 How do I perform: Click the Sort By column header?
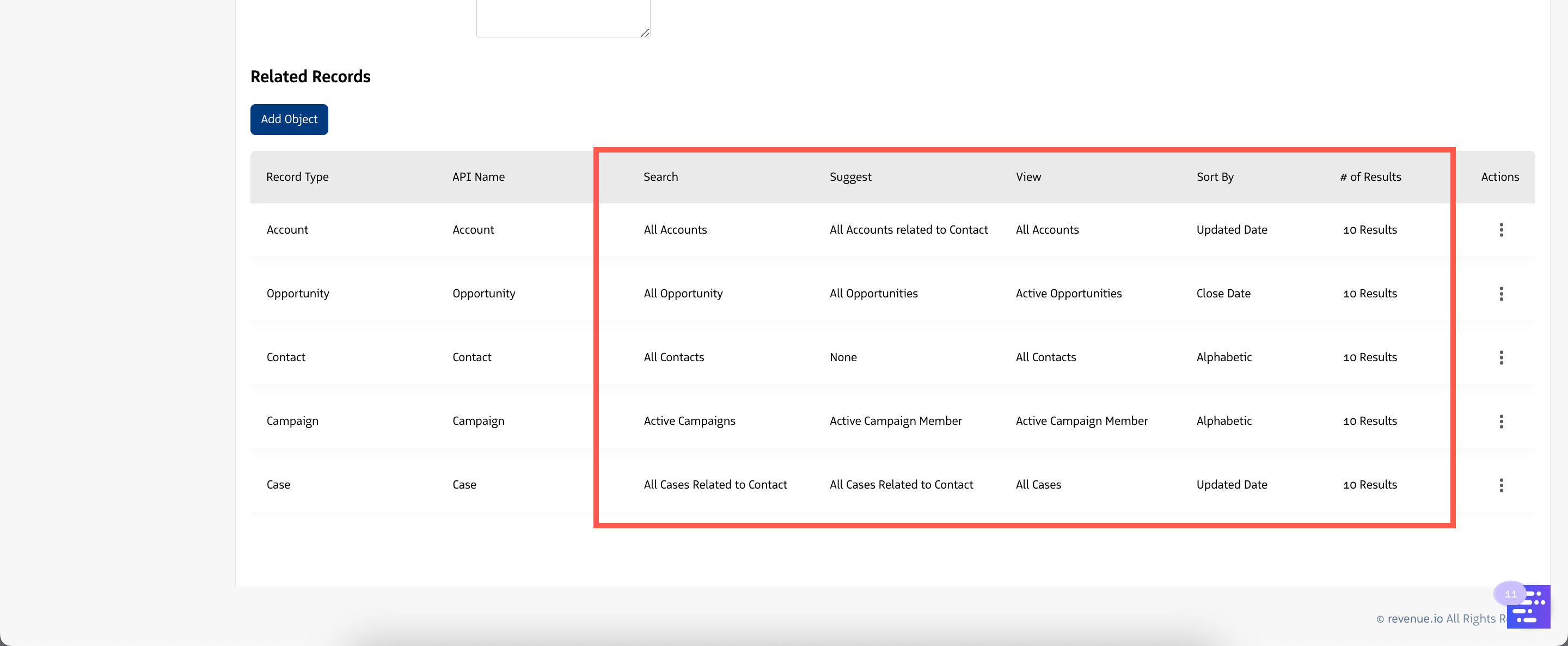(x=1215, y=176)
